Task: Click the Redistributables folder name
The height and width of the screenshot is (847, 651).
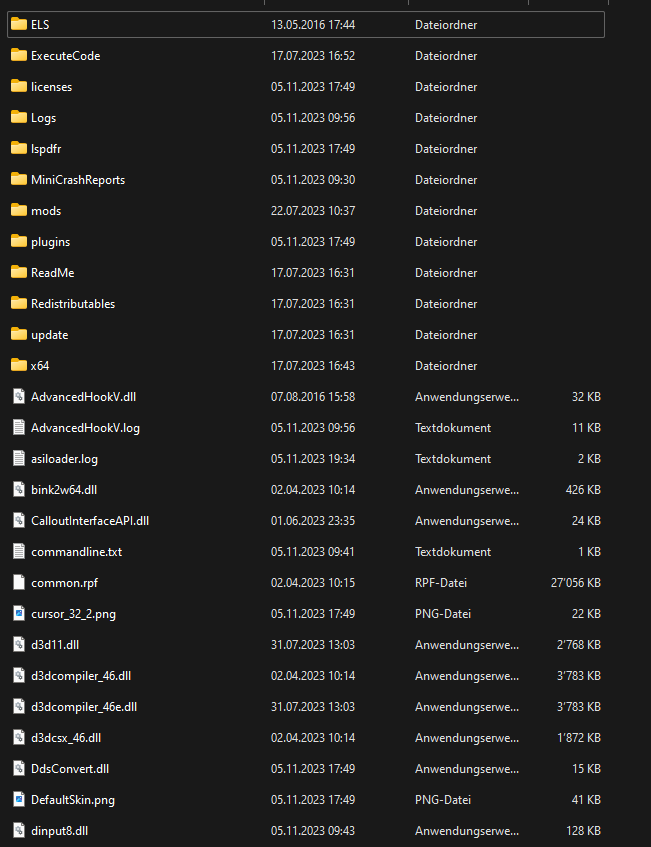Action: pyautogui.click(x=73, y=304)
